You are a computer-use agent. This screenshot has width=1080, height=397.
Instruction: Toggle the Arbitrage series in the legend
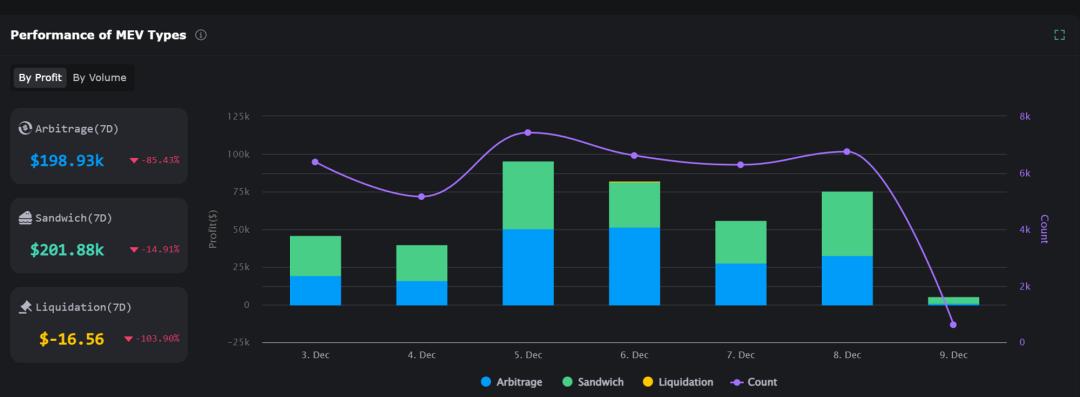512,382
